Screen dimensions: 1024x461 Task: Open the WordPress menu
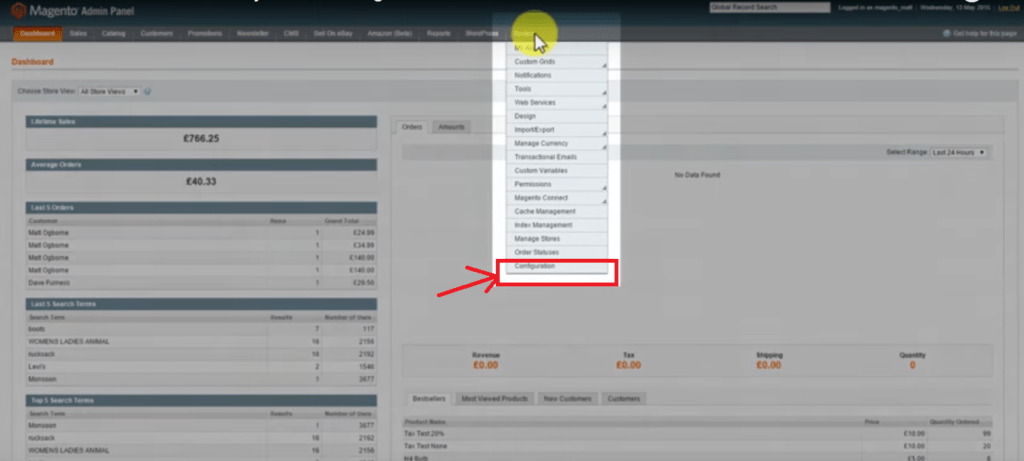point(482,33)
